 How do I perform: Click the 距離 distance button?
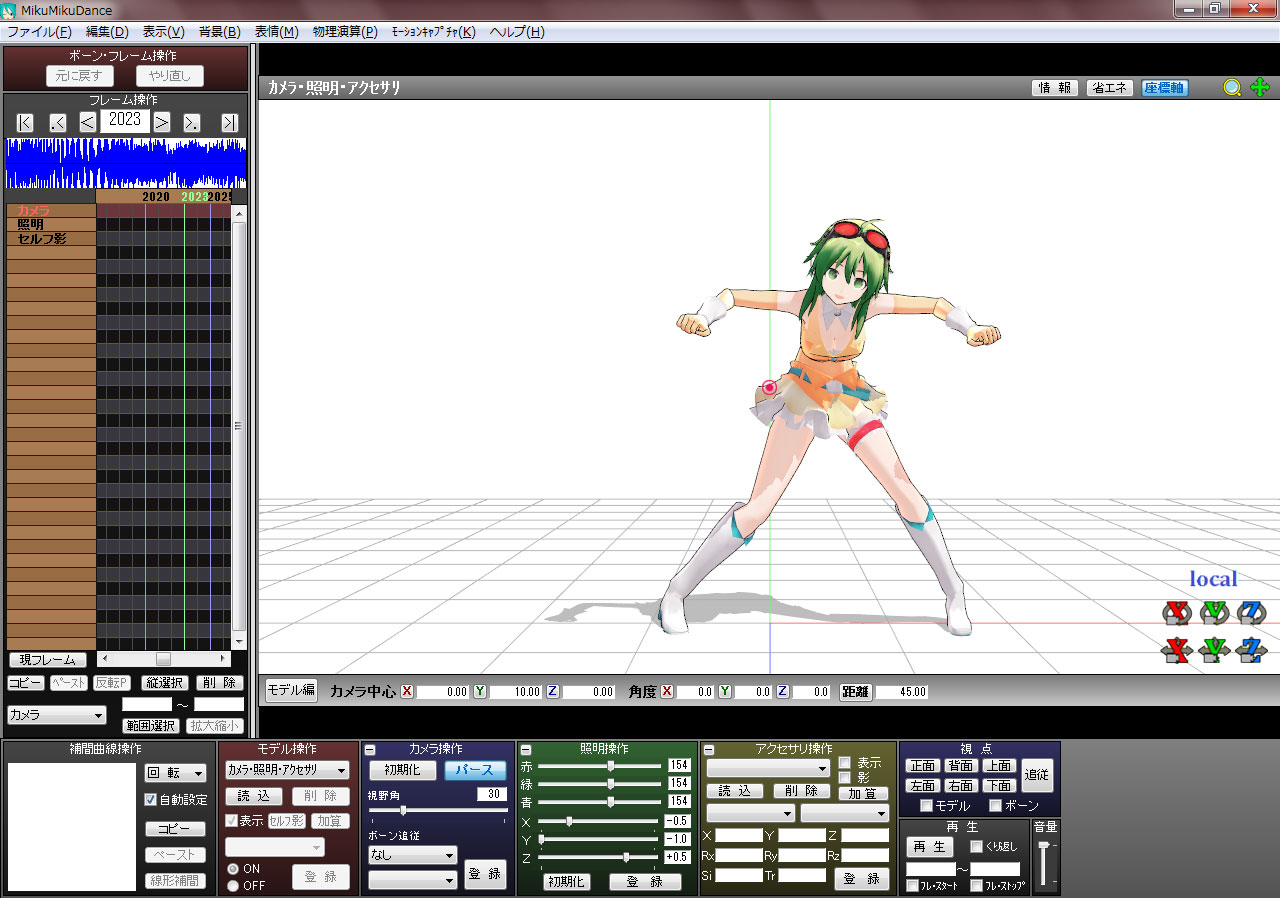tap(855, 691)
